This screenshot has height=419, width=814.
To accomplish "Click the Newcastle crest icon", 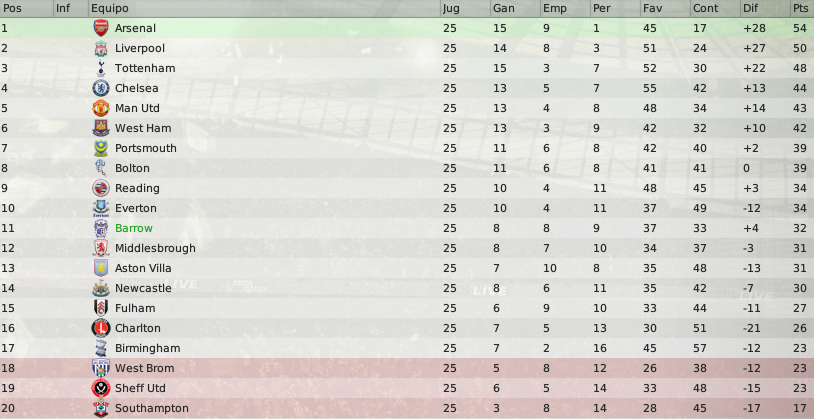I will (x=101, y=288).
